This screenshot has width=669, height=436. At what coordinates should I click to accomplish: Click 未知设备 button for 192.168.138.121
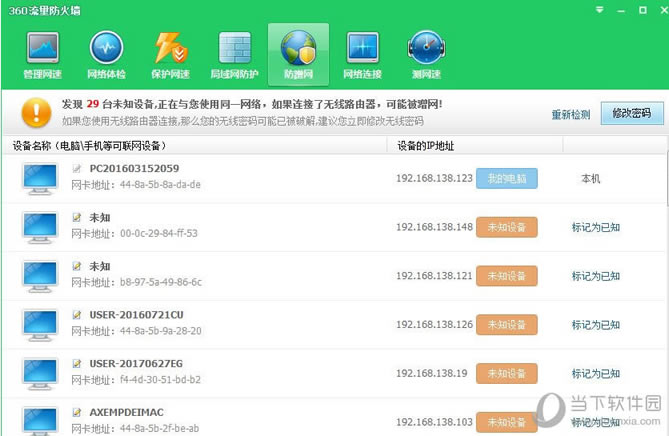tap(506, 276)
